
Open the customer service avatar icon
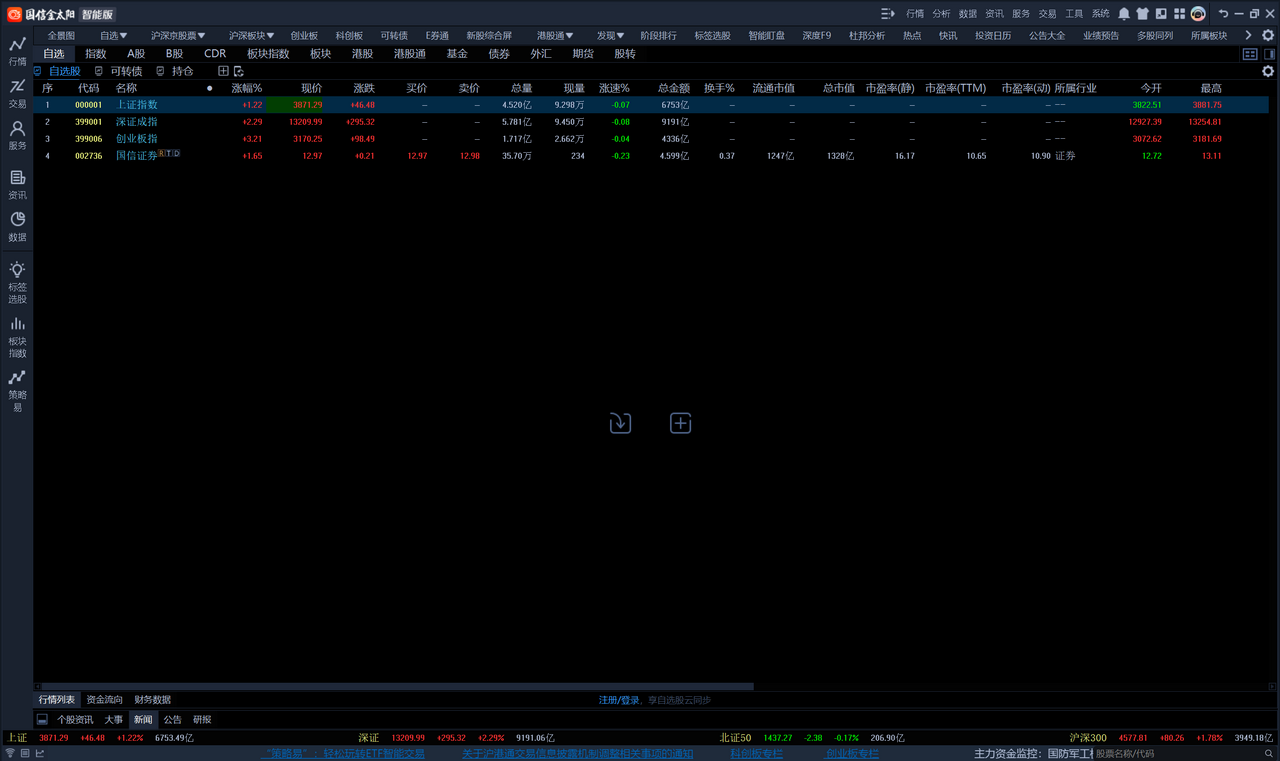click(1198, 14)
